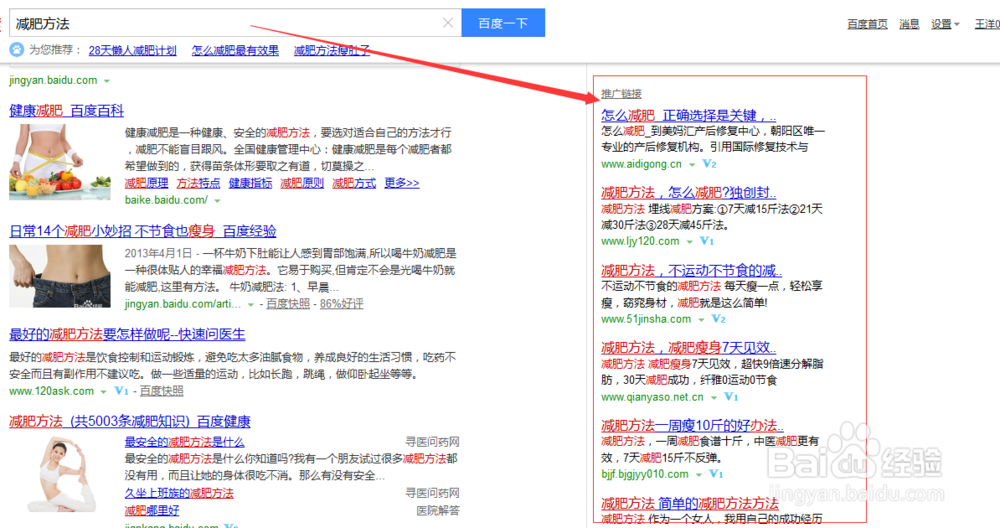Click V2 badge next to www.51jinsha.com
The image size is (1000, 528).
coord(718,319)
